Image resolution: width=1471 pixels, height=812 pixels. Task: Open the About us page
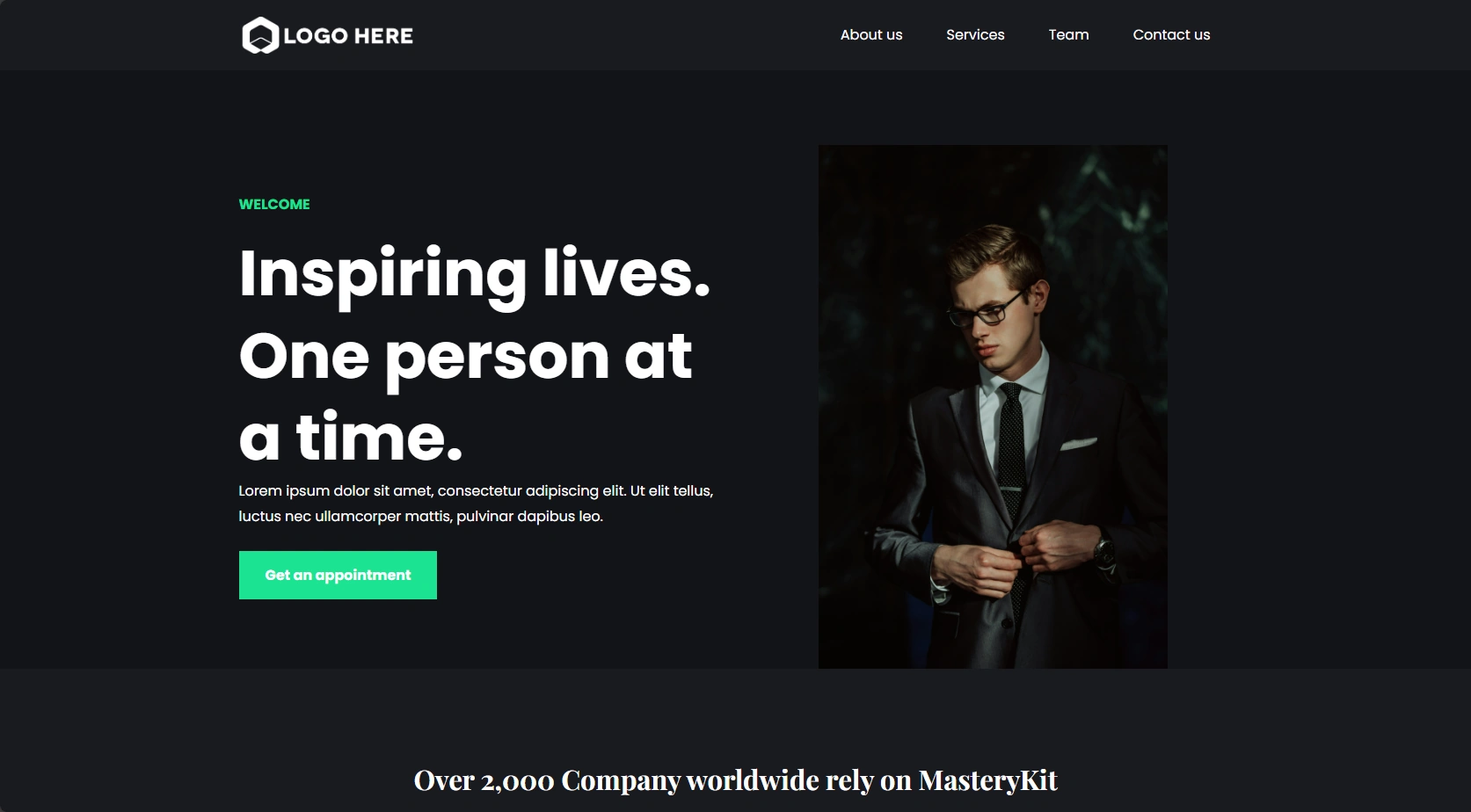pyautogui.click(x=871, y=35)
